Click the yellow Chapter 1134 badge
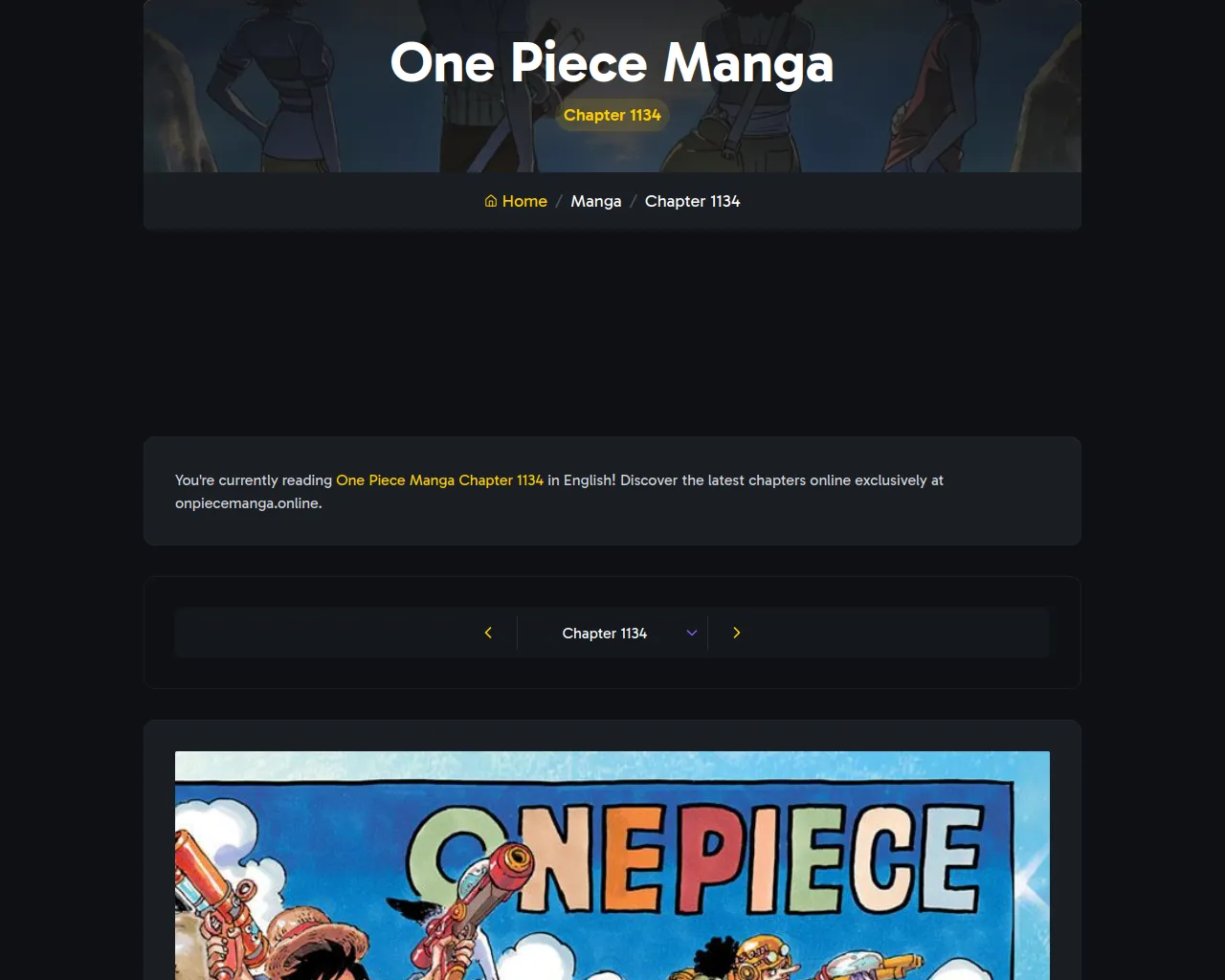 612,115
